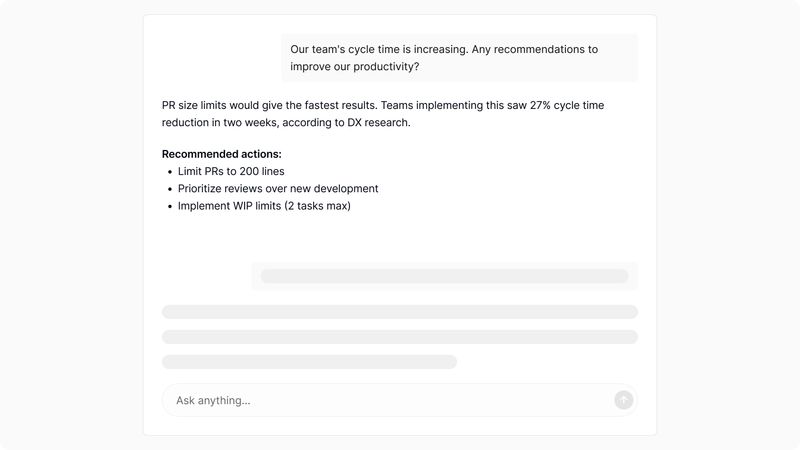Screen dimensions: 800x450
Task: Click the bullet dot beside "Limit PRs"
Action: click(x=169, y=172)
